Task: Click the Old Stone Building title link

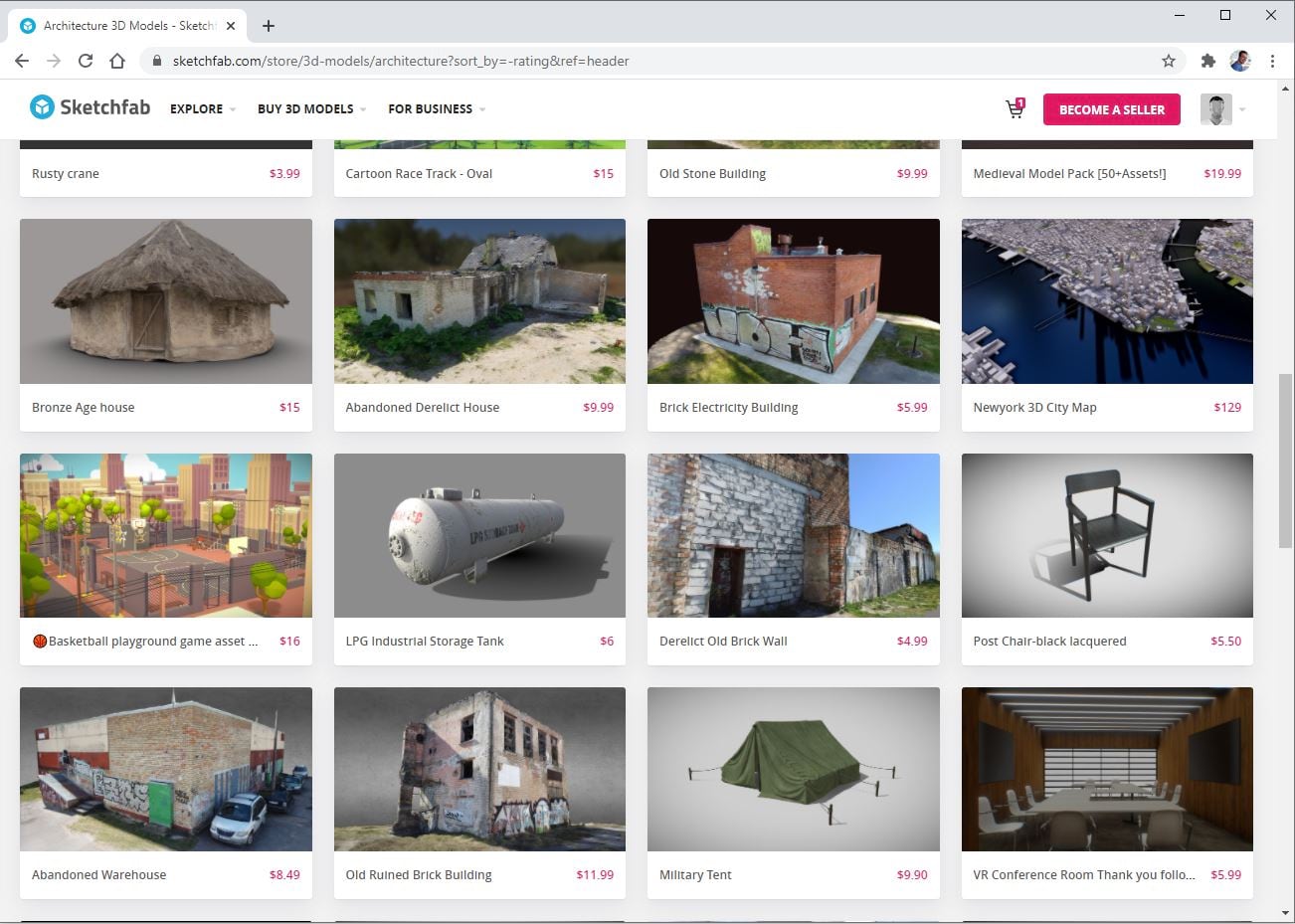Action: (712, 173)
